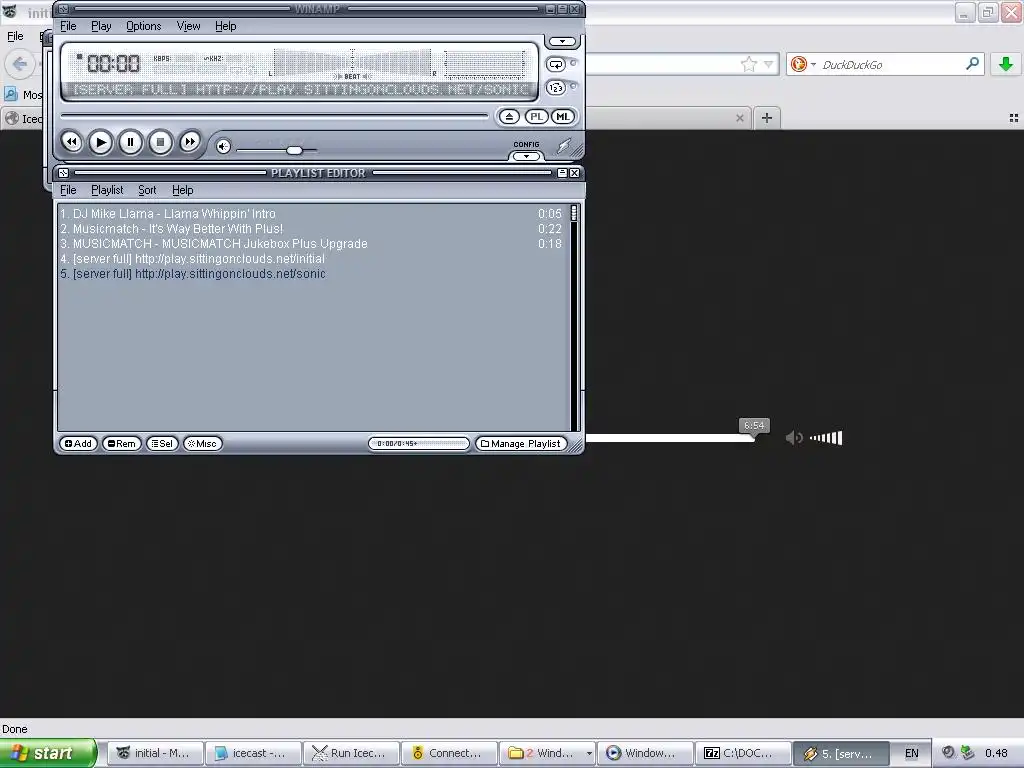Expand the Winamp top-right drawer arrow
Viewport: 1024px width, 768px height.
562,41
